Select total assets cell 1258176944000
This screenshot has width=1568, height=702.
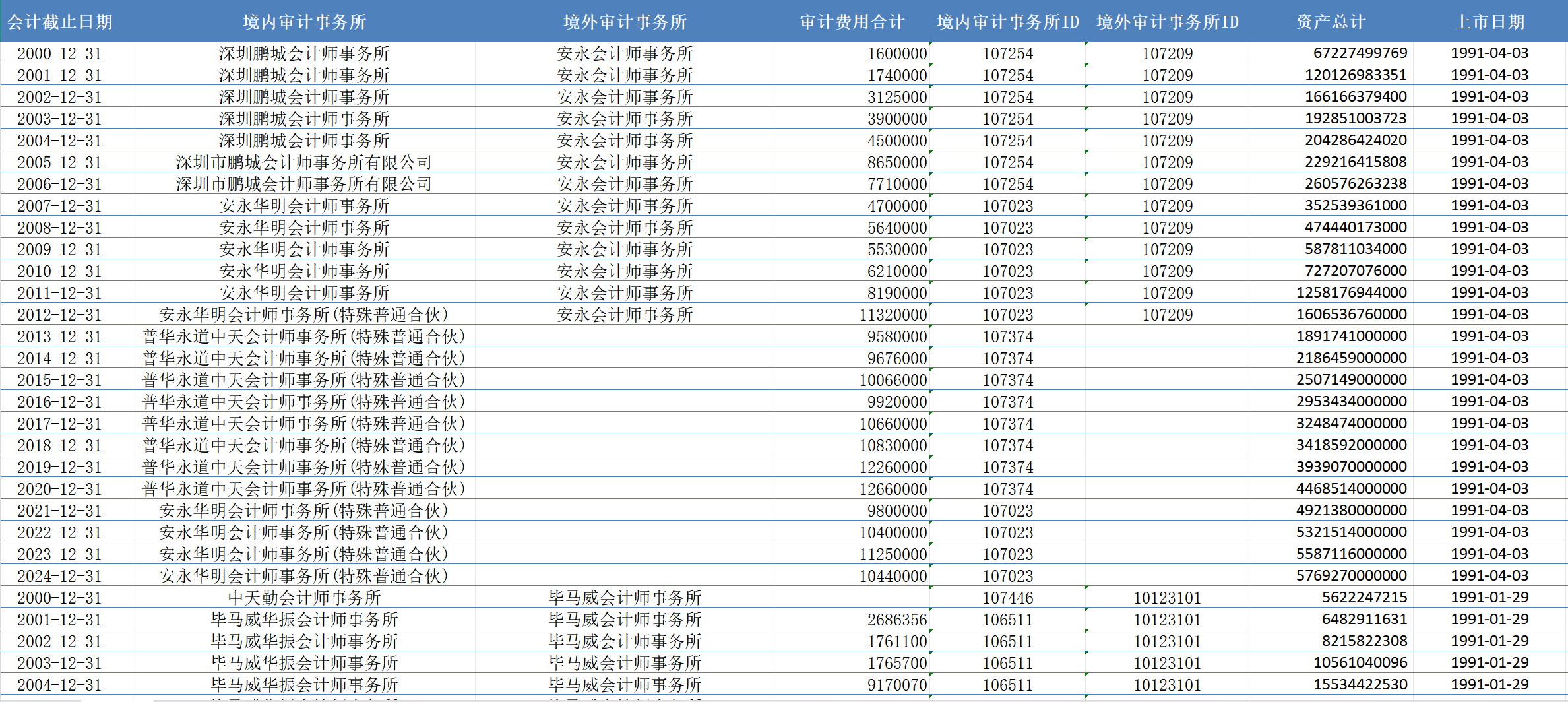1331,293
